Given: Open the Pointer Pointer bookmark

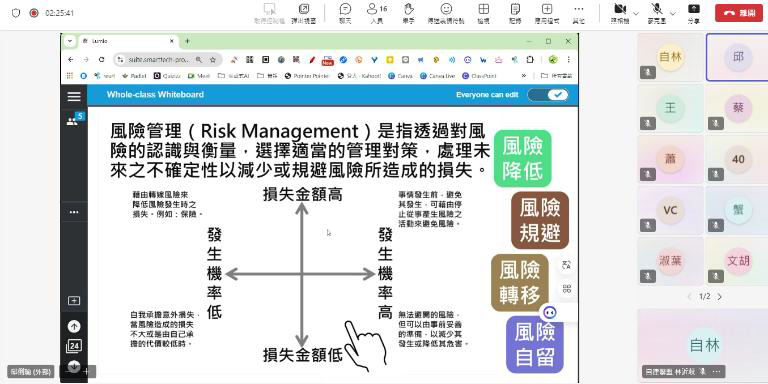Looking at the screenshot, I should click(x=307, y=76).
